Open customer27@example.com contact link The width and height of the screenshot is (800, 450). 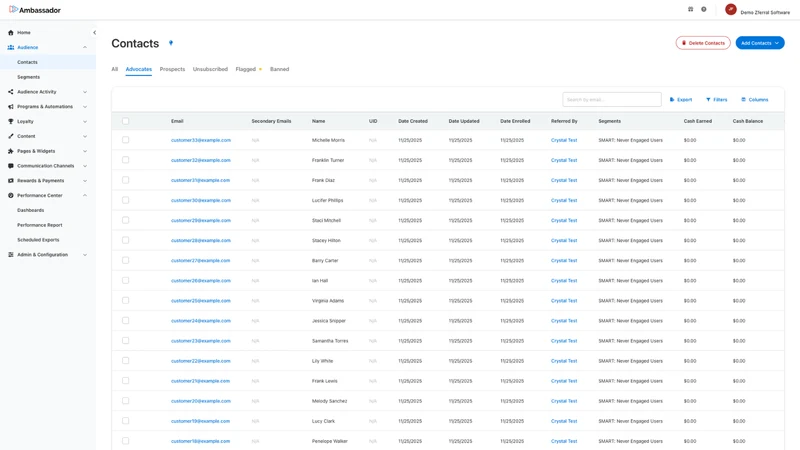pos(201,261)
